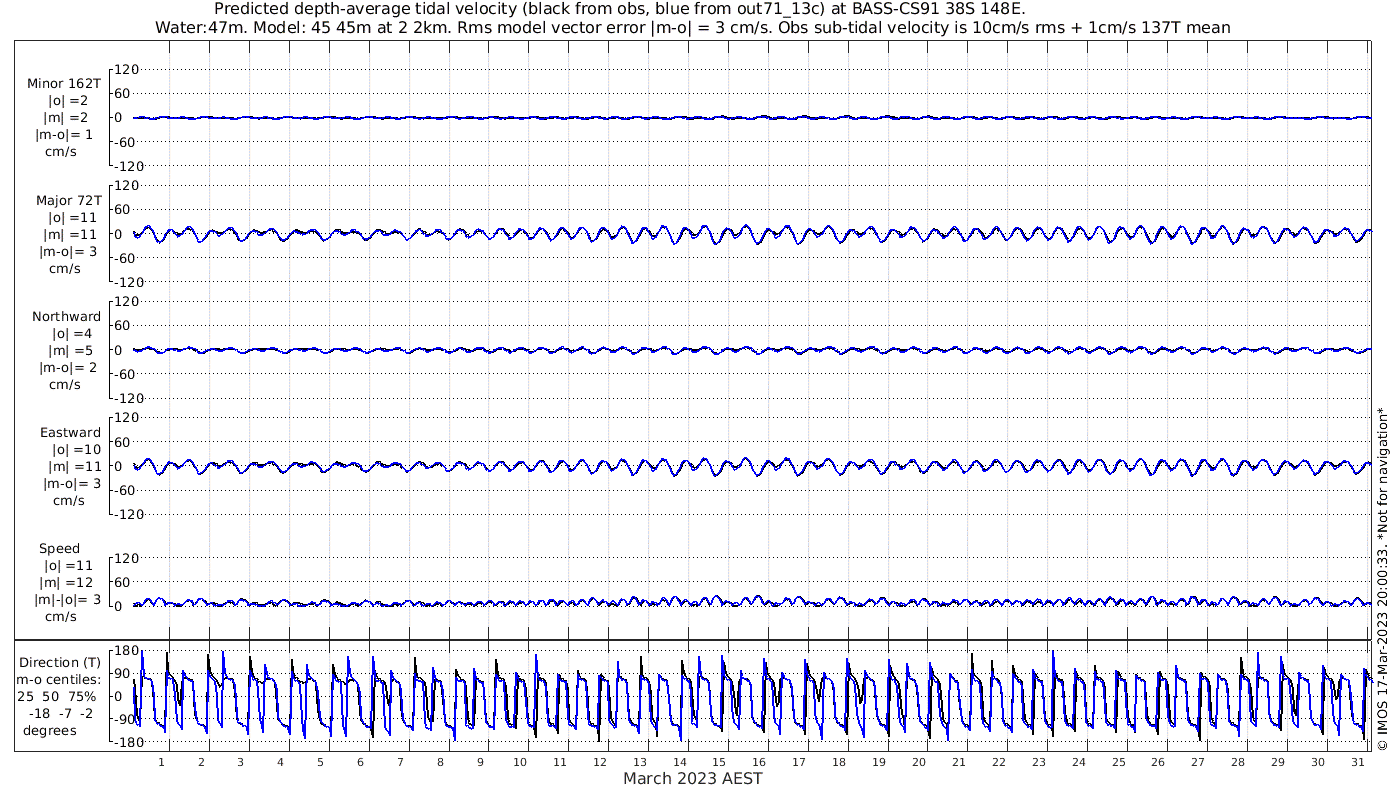Click day 15 tick label on time axis
Viewport: 1400px width, 800px height.
[x=719, y=762]
